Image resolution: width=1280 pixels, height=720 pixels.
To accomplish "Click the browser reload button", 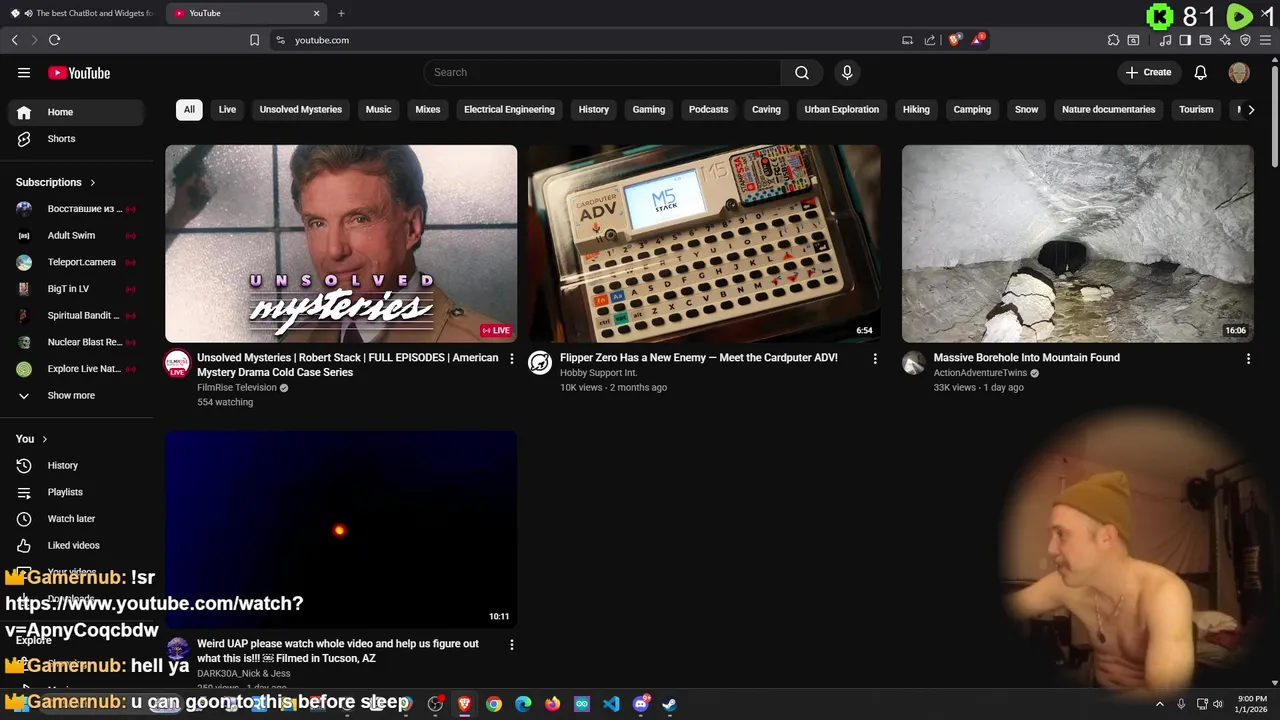I will (x=54, y=40).
